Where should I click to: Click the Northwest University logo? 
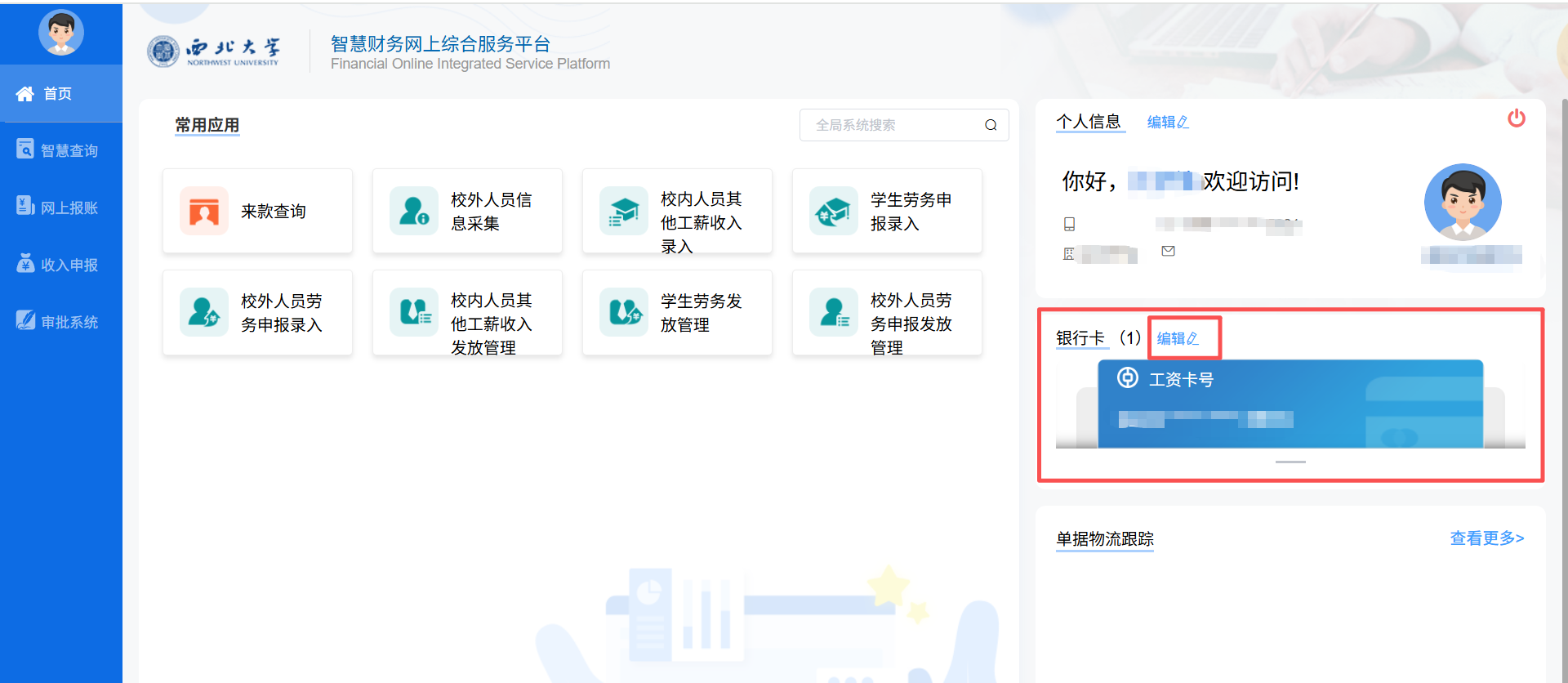pyautogui.click(x=214, y=51)
